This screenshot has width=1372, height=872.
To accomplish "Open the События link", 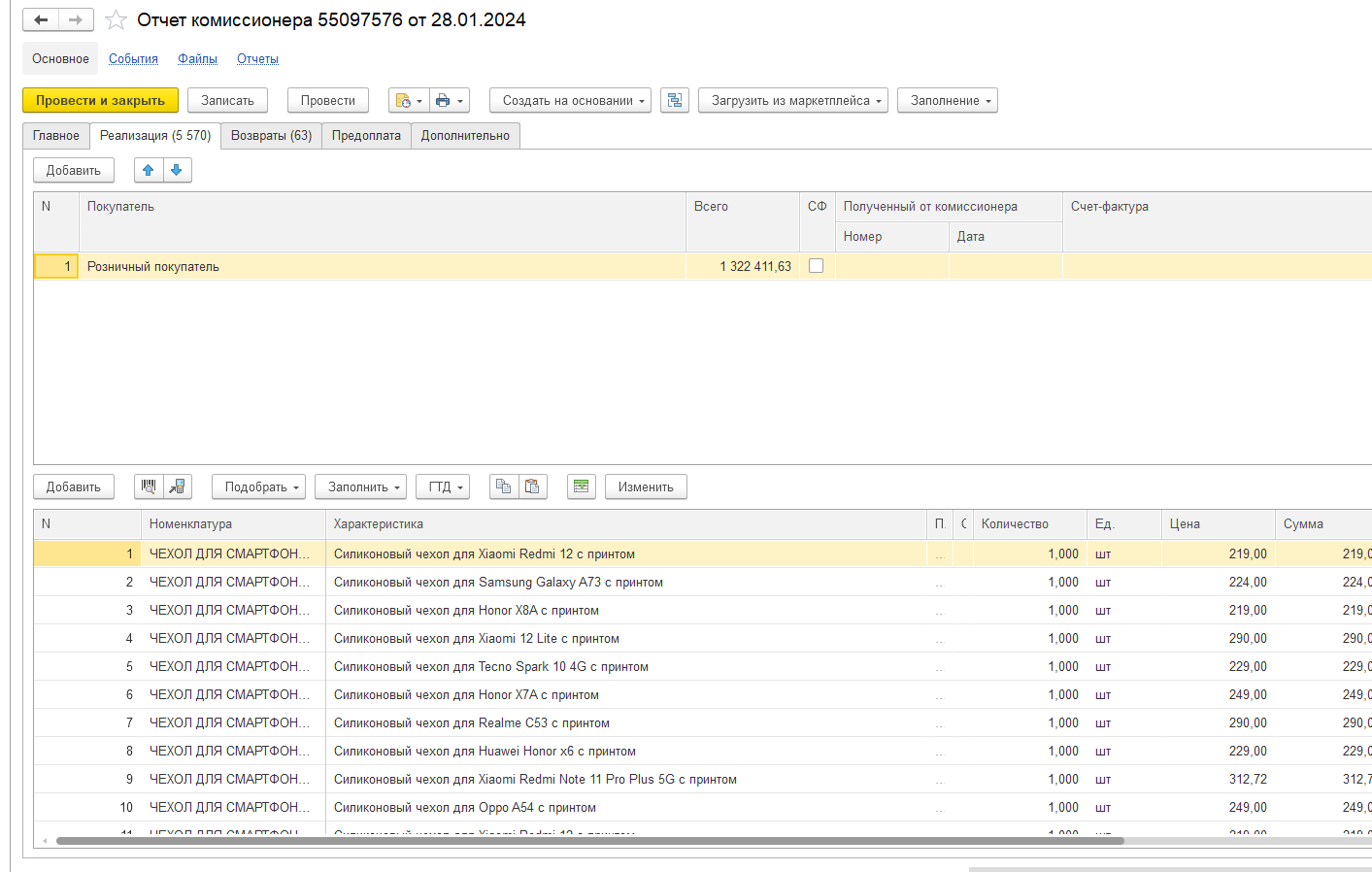I will pyautogui.click(x=133, y=59).
